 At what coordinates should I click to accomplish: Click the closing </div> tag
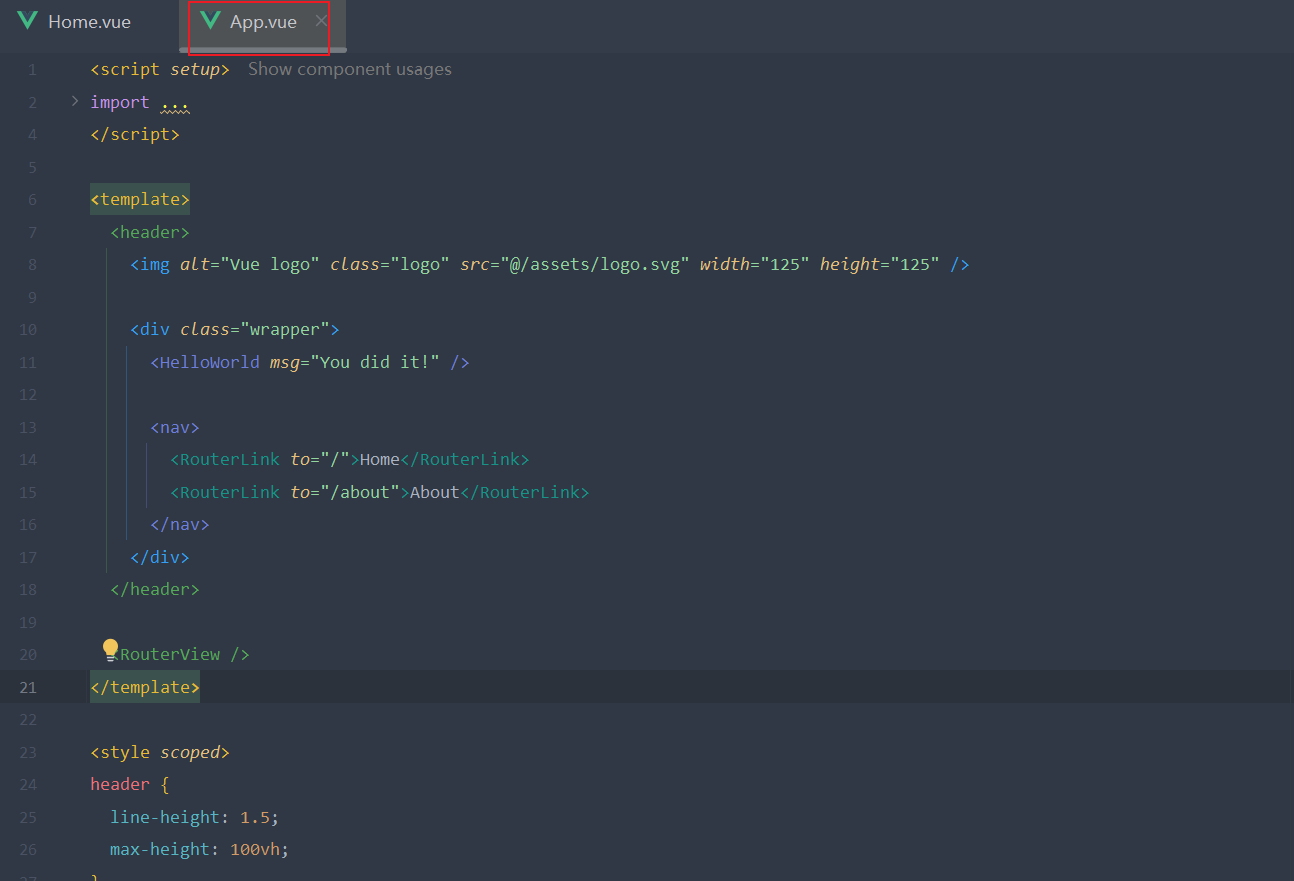point(160,557)
